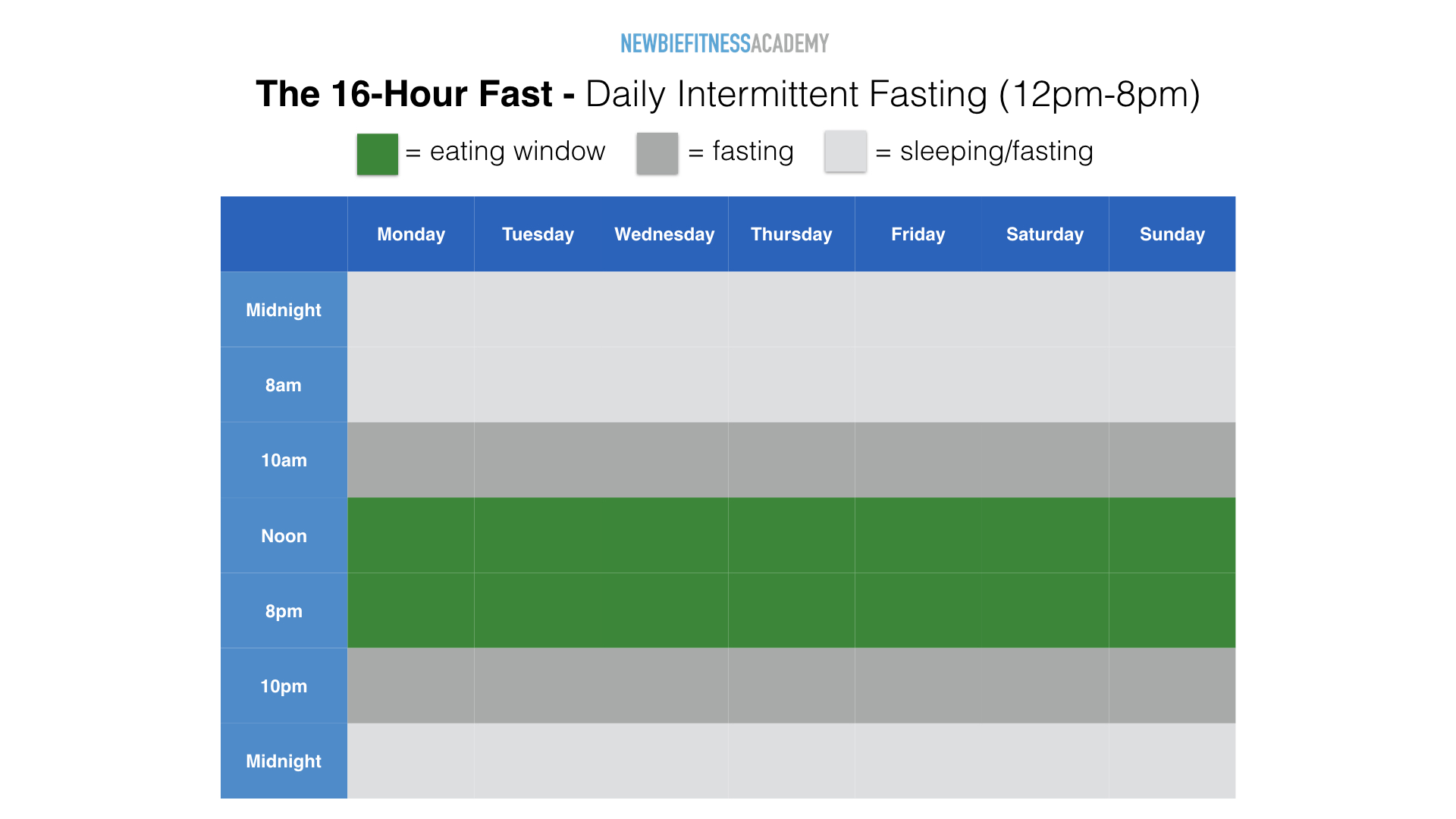Screen dimensions: 1456x819
Task: Select the Tuesday column header
Action: [x=538, y=234]
